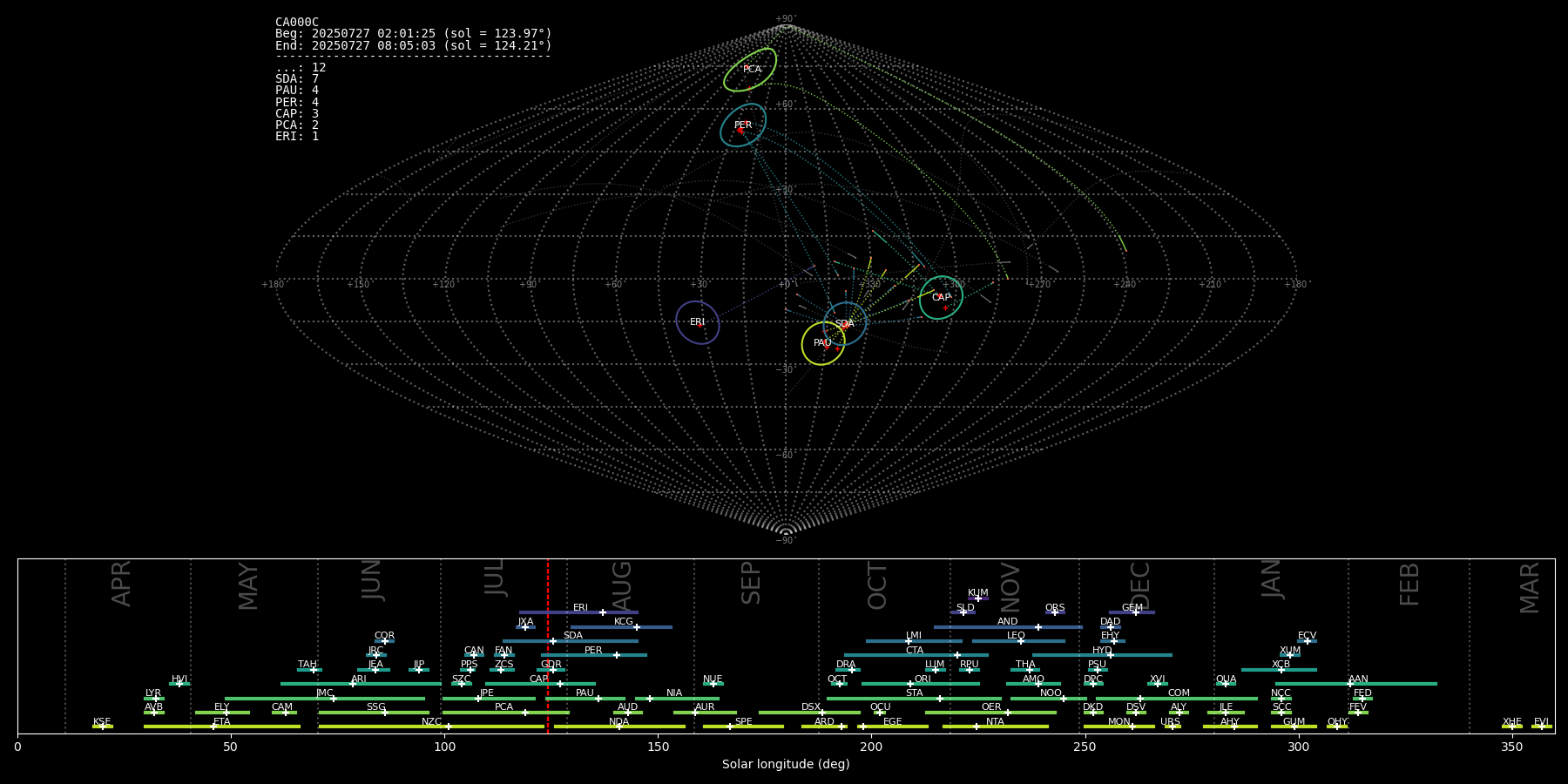Click the 'SDA: 7' count entry
The width and height of the screenshot is (1568, 784).
tap(297, 79)
